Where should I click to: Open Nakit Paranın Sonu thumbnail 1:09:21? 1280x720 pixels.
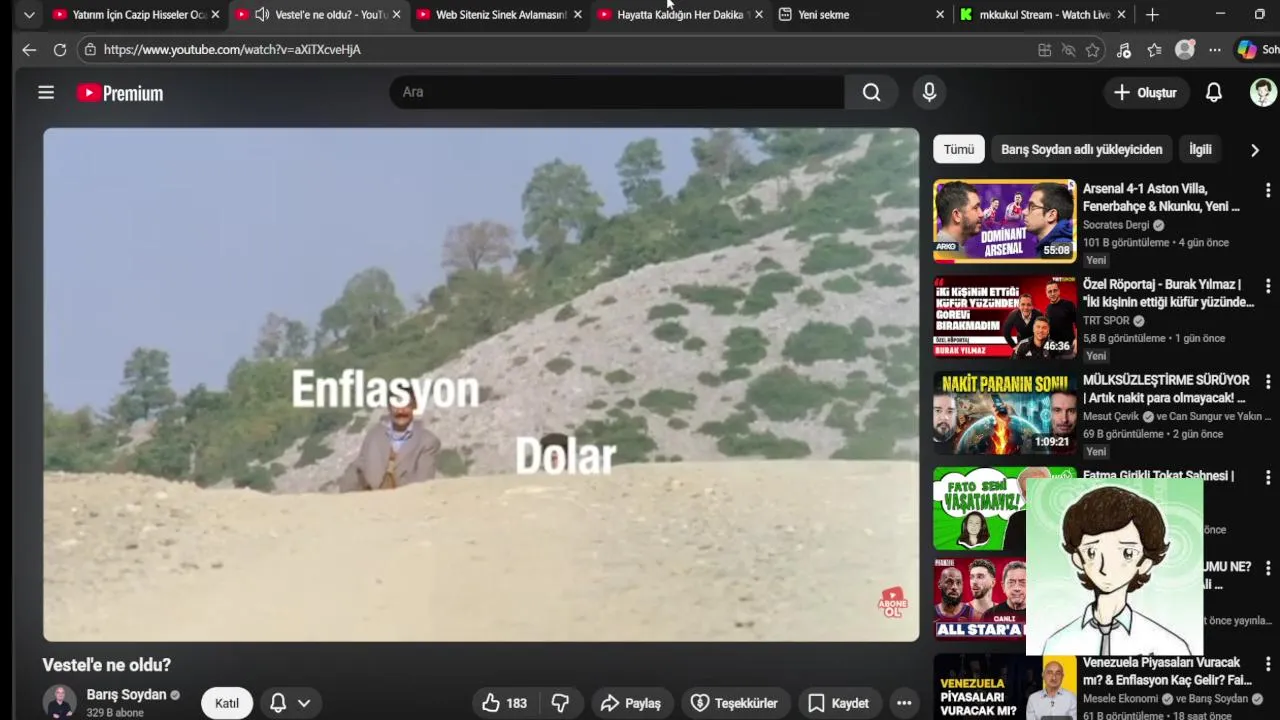coord(1004,412)
